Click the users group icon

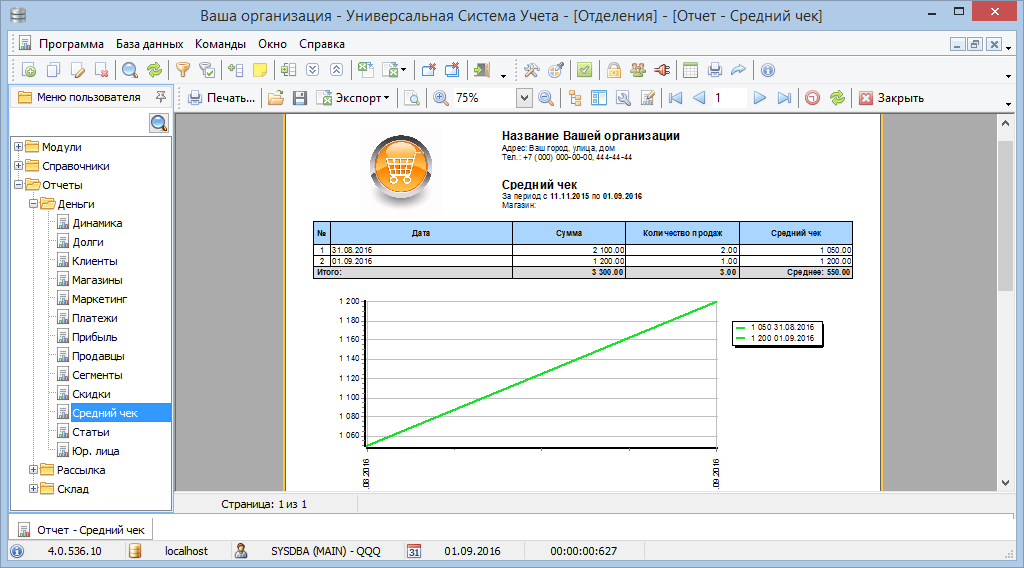point(638,70)
